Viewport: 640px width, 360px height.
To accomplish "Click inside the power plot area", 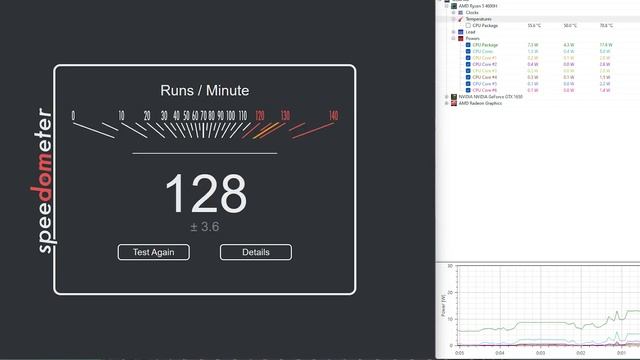I will [x=548, y=306].
